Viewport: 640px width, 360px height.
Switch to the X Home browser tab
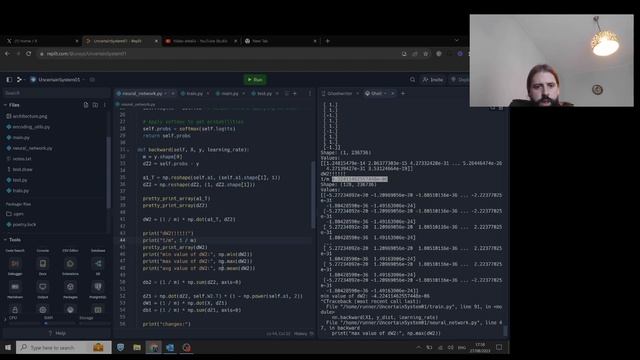[x=41, y=41]
